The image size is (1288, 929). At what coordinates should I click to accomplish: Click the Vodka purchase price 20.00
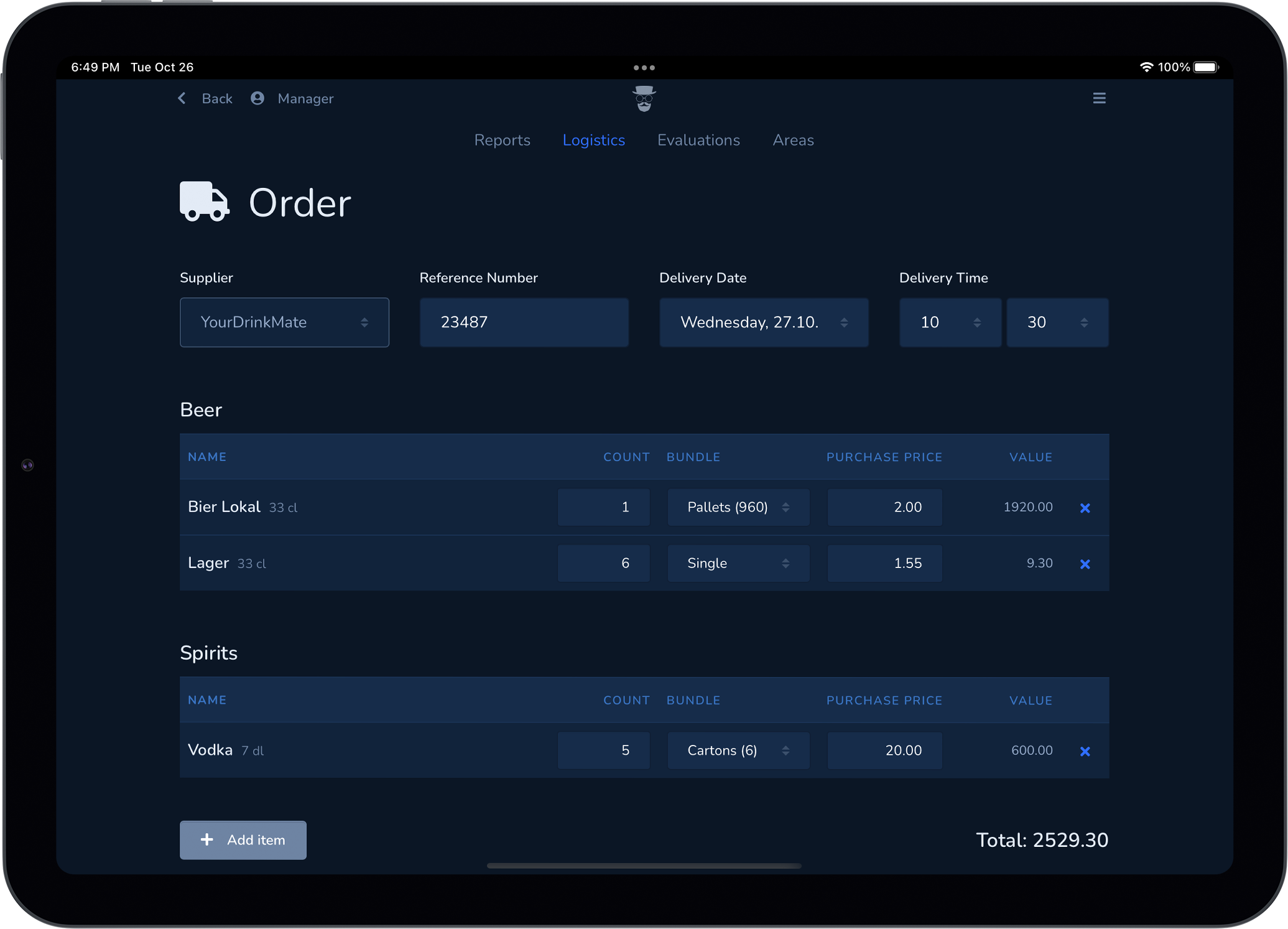point(884,750)
